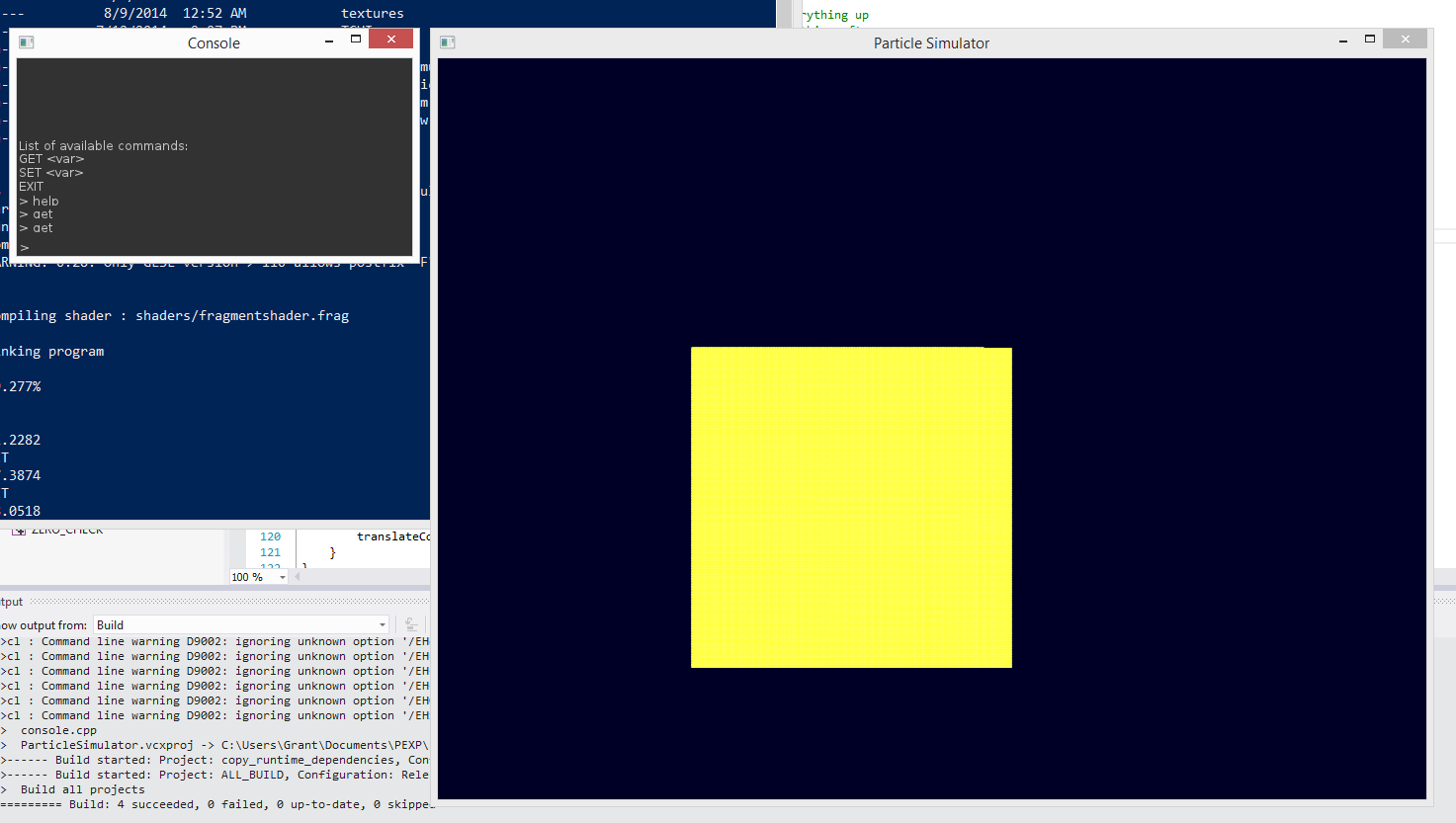Click the Console window title bar
Screen dimensions: 1456x823
point(214,42)
